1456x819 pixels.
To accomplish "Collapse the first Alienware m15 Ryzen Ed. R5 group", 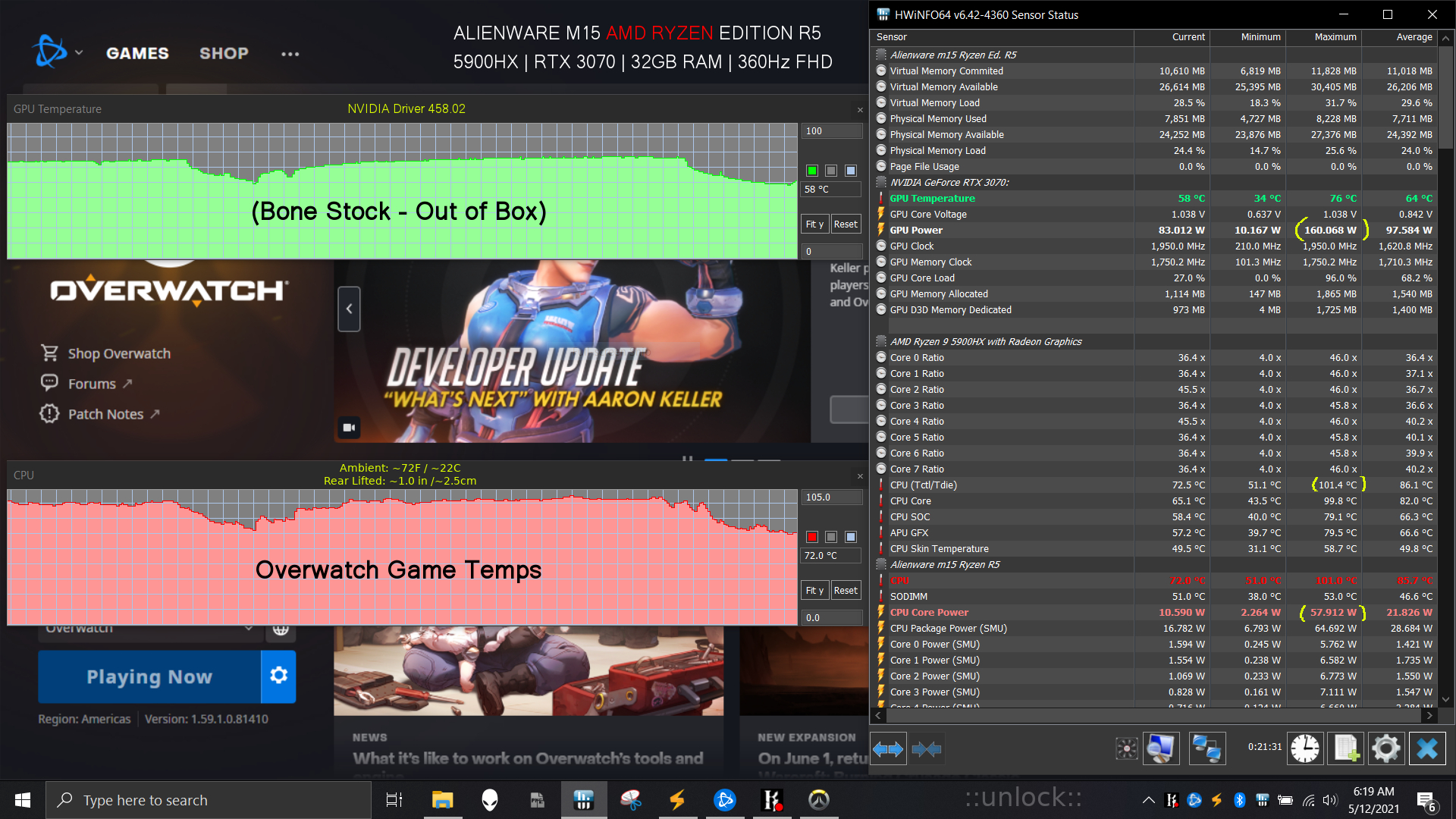I will (x=881, y=55).
